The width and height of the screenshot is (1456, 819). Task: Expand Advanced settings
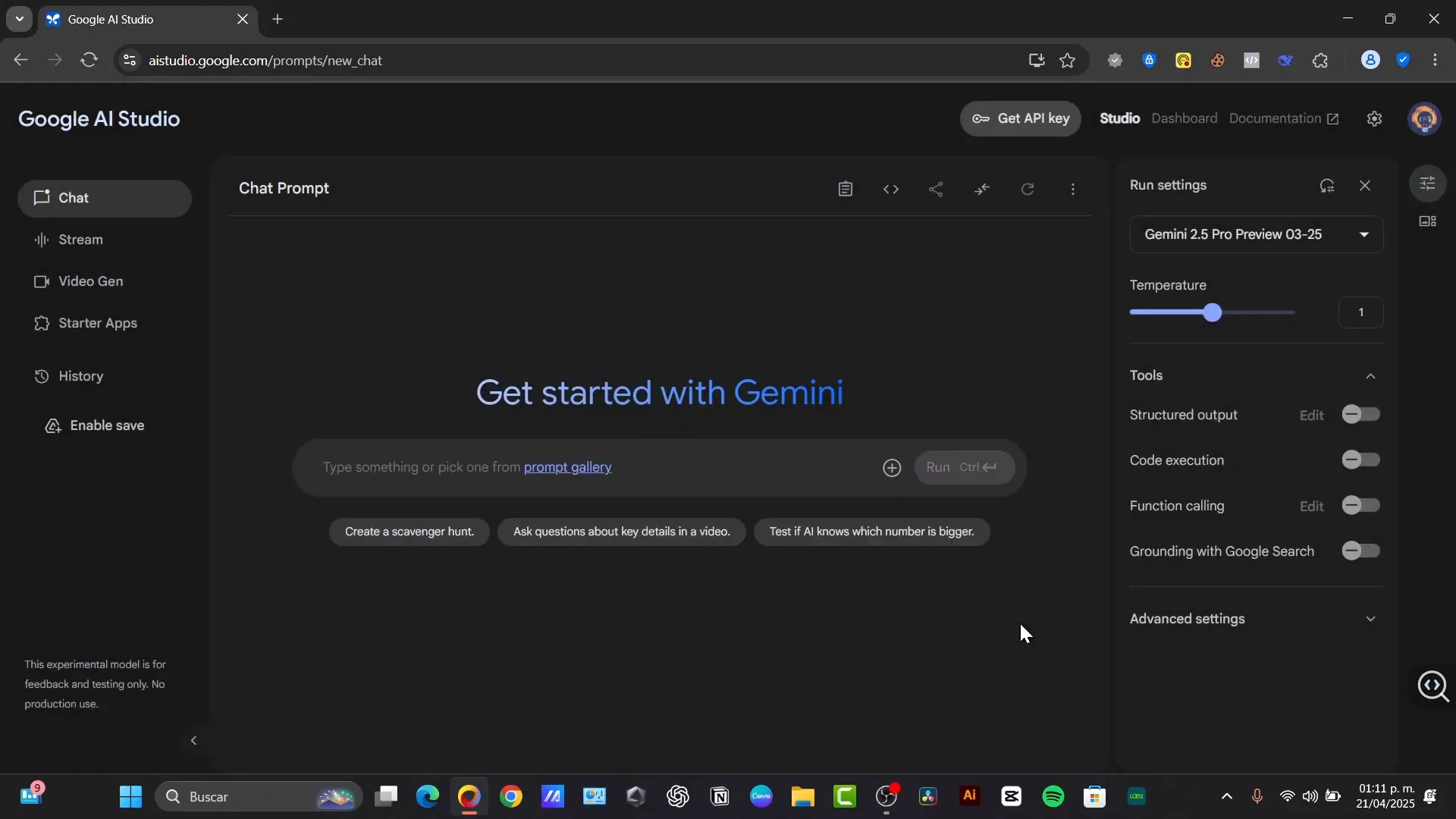click(1370, 619)
